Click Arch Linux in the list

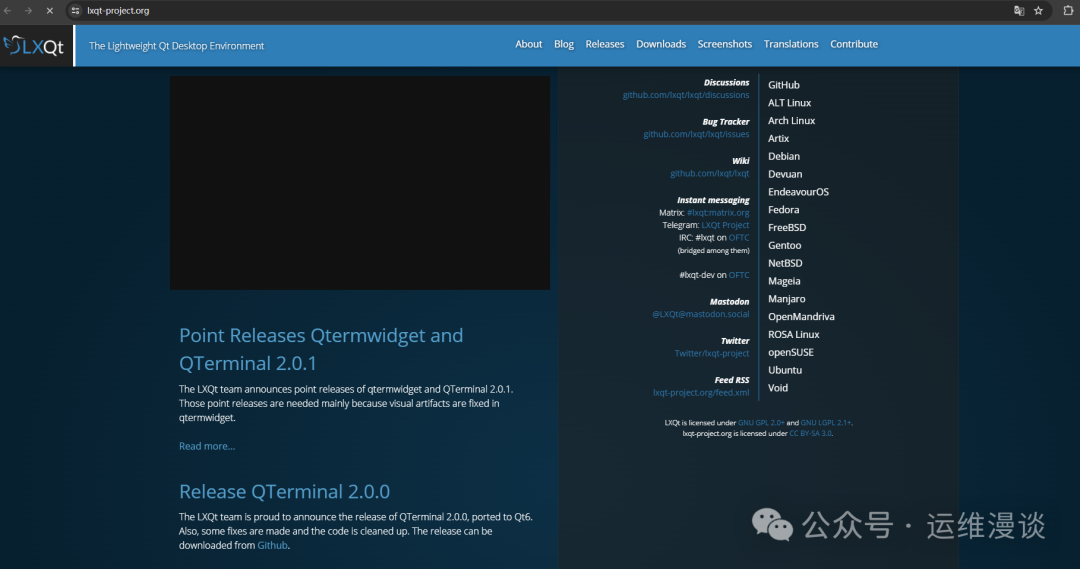point(791,121)
